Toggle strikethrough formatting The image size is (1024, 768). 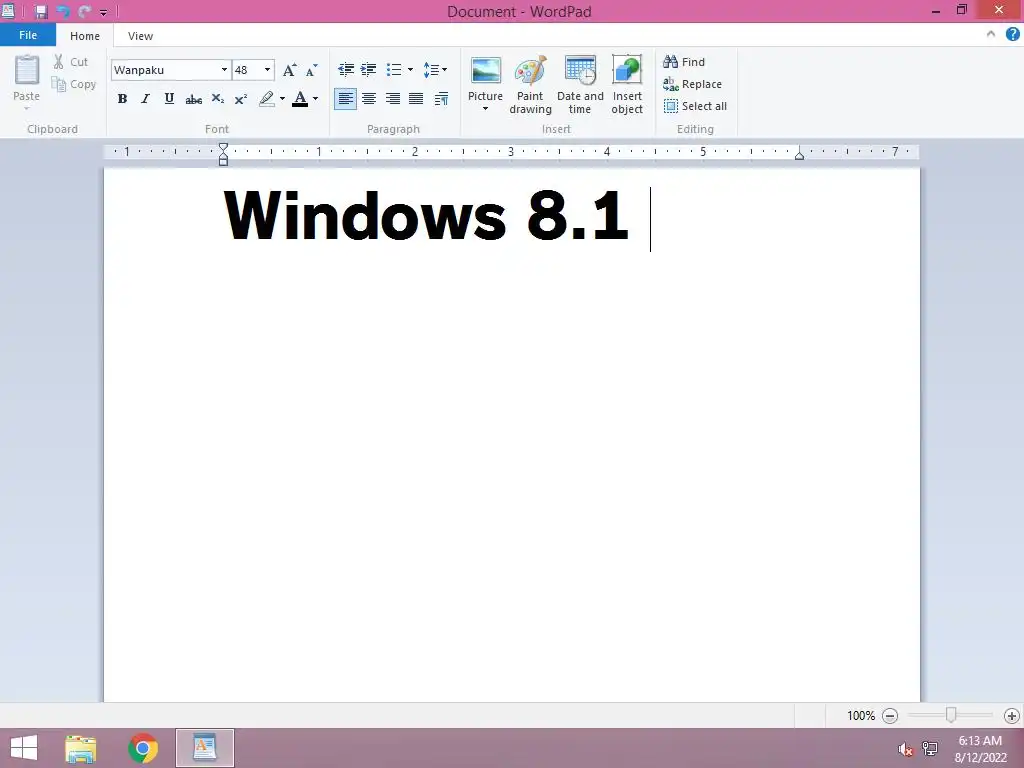pyautogui.click(x=193, y=99)
